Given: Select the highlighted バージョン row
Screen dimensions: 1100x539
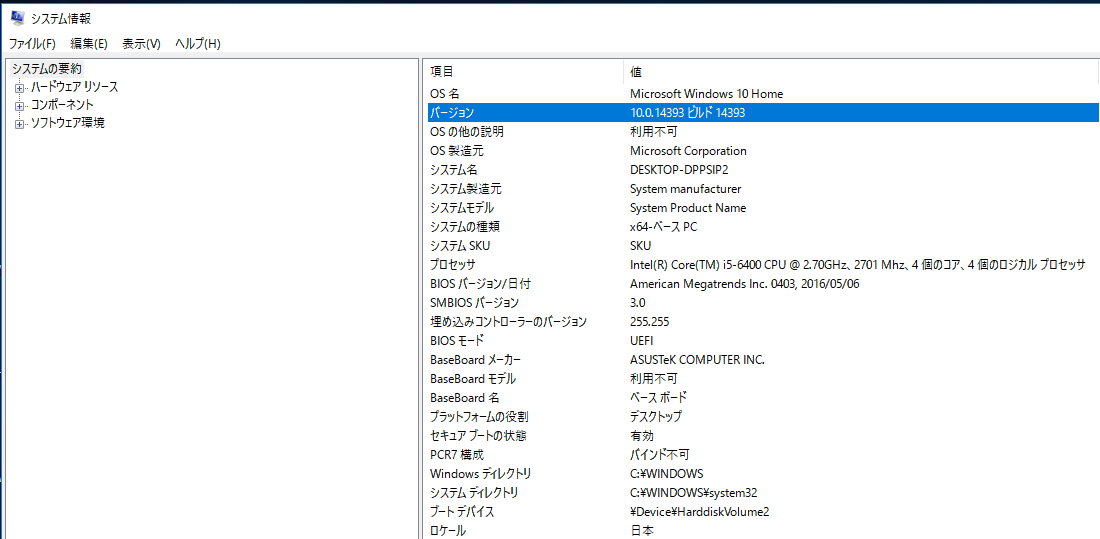Looking at the screenshot, I should point(763,112).
